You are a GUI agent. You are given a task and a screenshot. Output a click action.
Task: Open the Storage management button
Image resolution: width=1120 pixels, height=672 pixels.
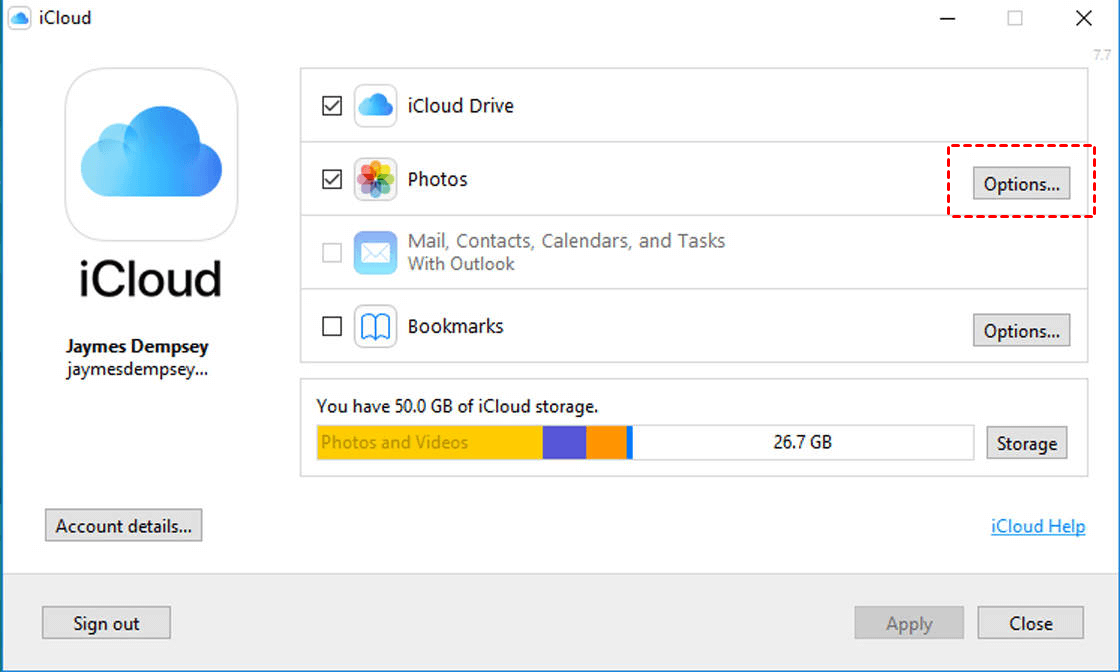point(1027,443)
